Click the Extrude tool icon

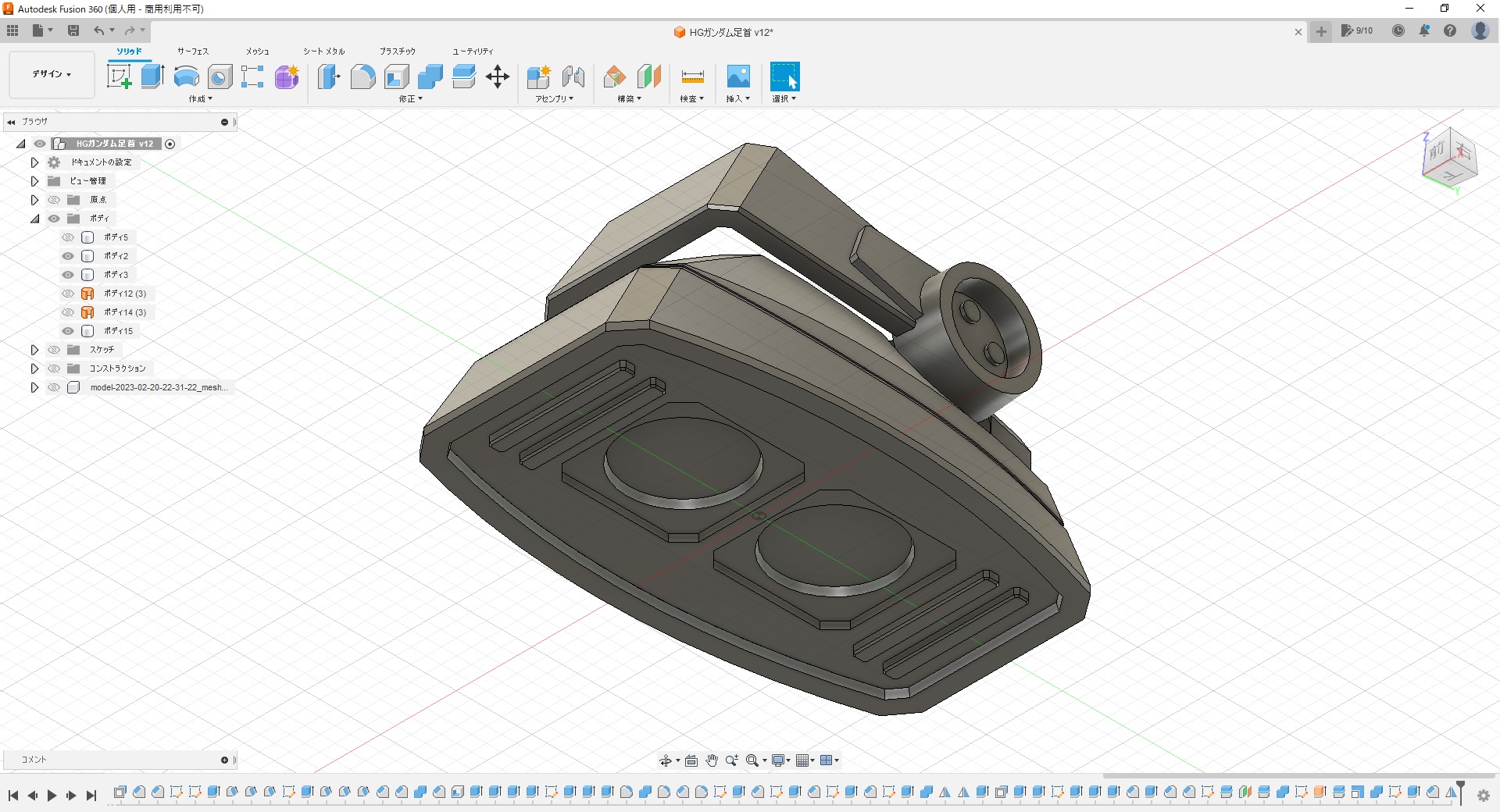(x=152, y=77)
